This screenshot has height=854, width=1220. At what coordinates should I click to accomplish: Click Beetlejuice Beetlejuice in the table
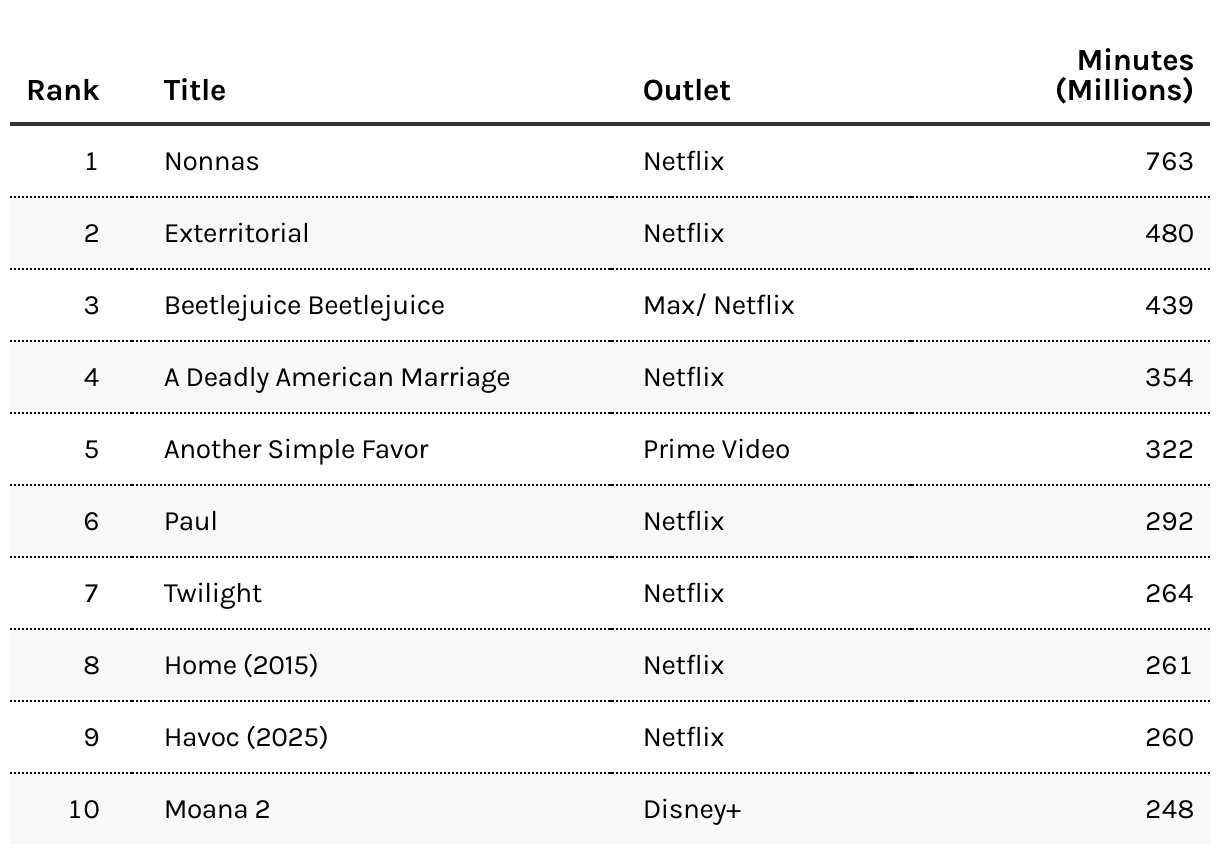[304, 305]
